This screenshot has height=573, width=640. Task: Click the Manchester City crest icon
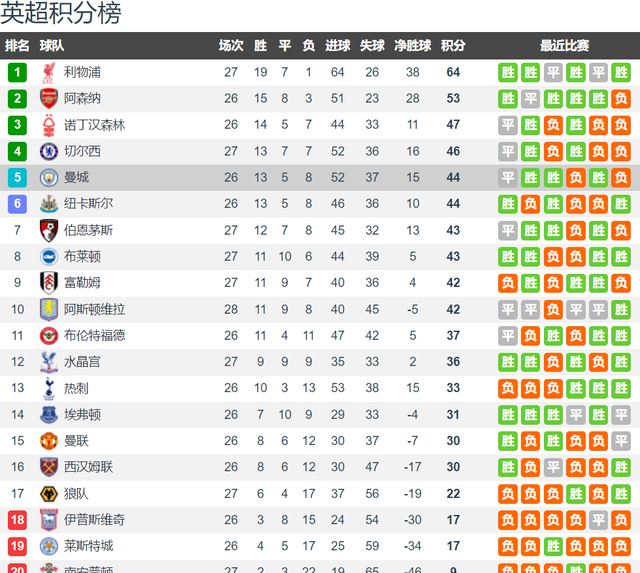tap(49, 178)
